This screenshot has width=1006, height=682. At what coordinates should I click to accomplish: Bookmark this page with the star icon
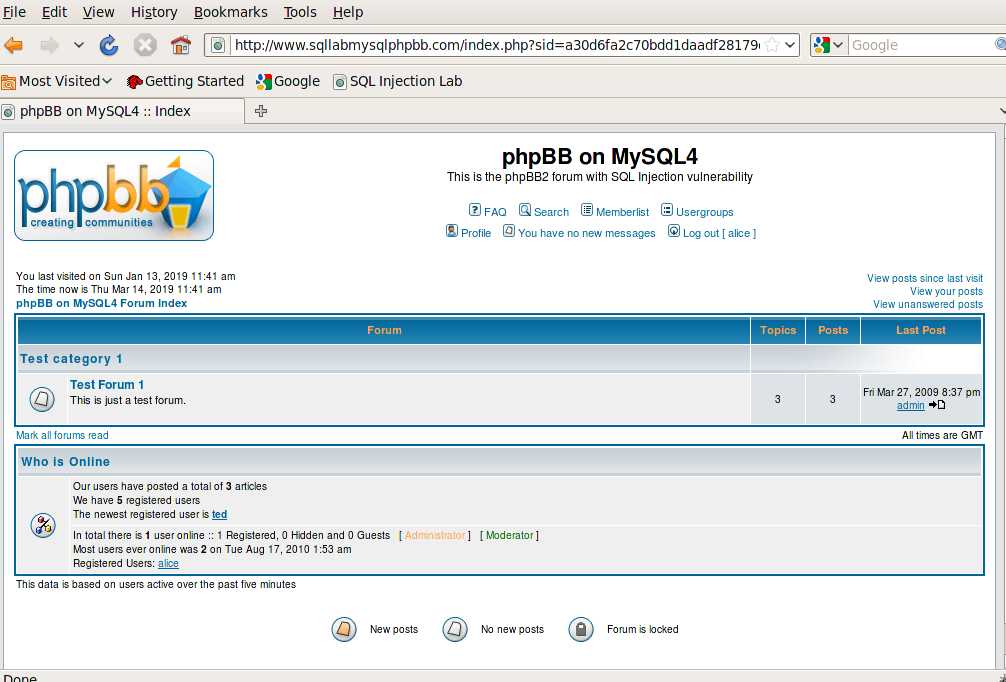point(772,45)
